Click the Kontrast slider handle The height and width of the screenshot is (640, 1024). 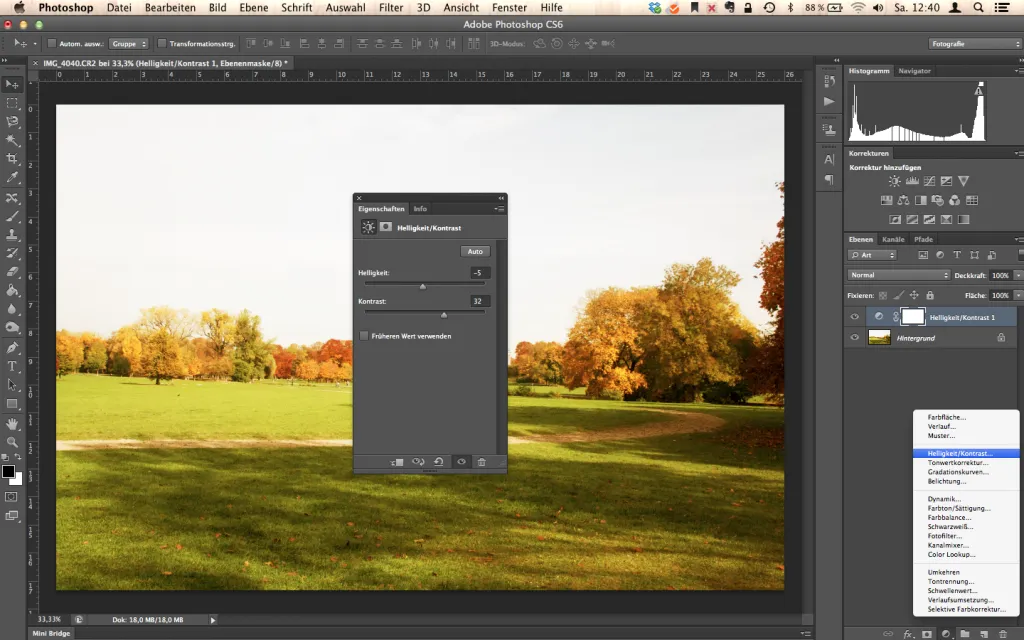click(444, 315)
